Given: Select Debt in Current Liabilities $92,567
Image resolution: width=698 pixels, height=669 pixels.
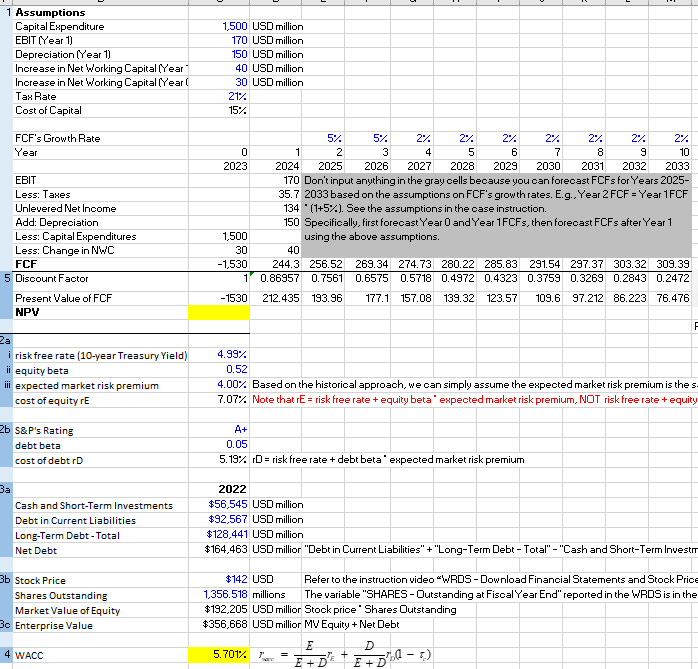Looking at the screenshot, I should (x=227, y=519).
